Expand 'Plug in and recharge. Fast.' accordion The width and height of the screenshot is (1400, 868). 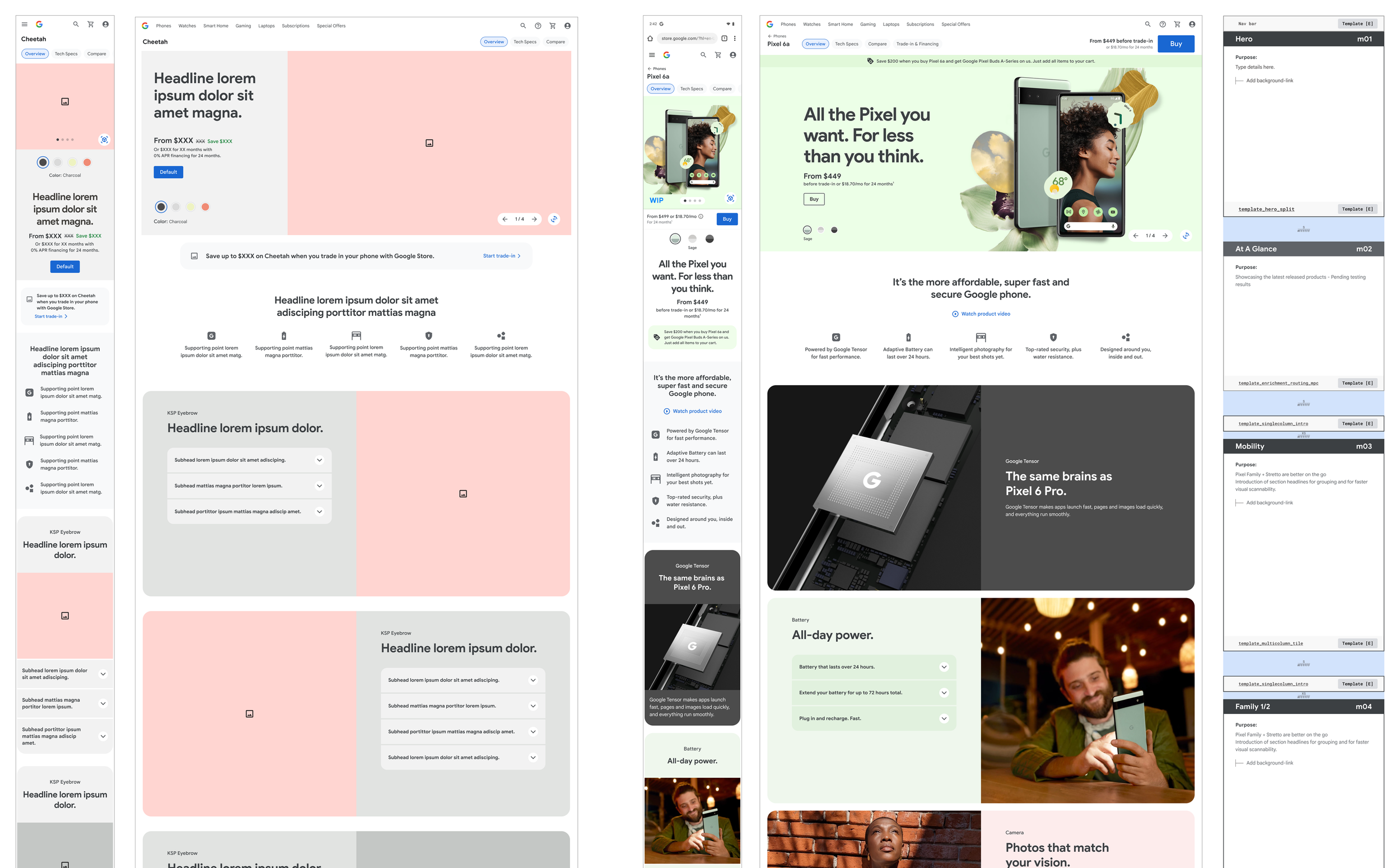point(943,718)
